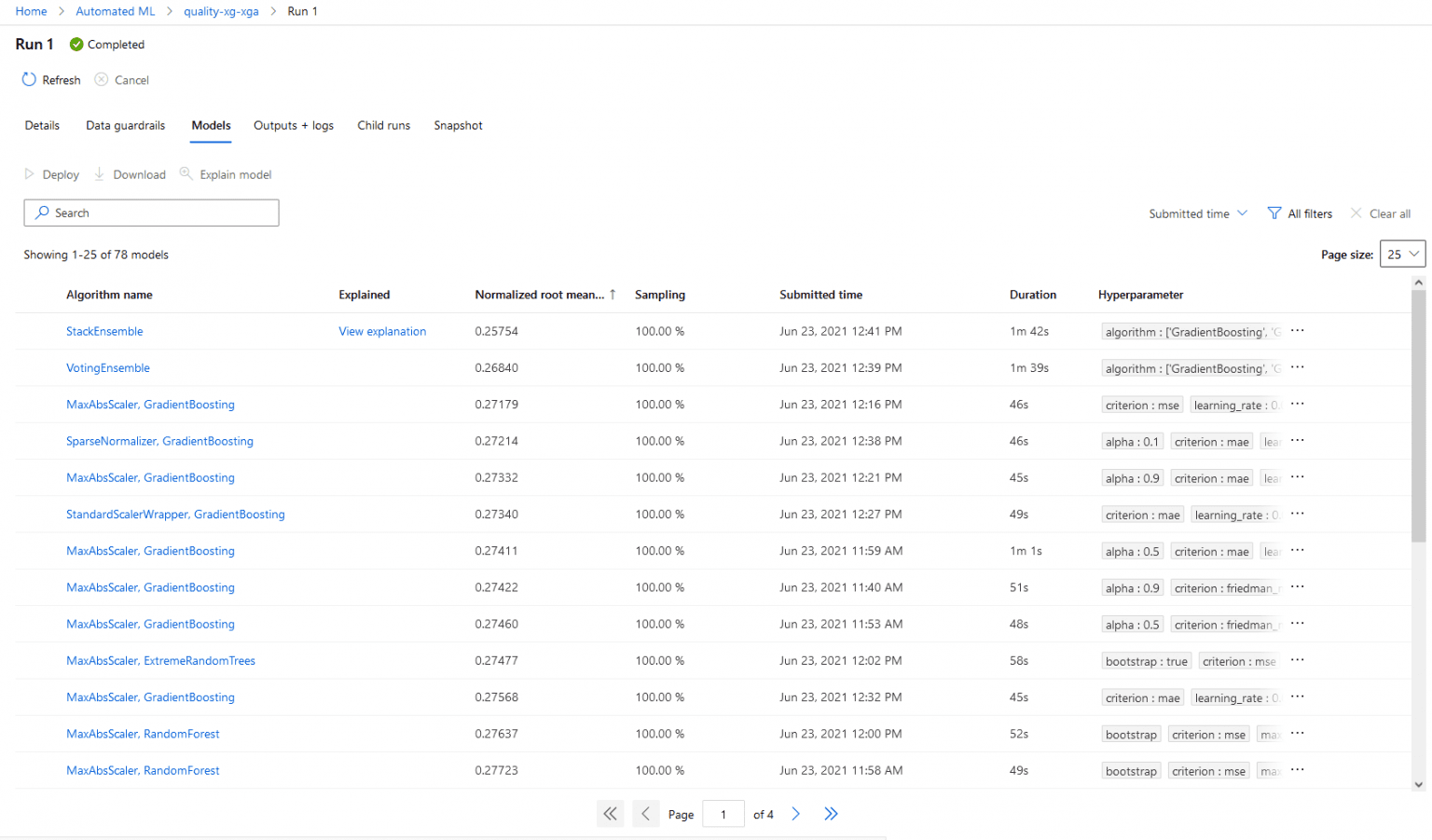Go to the last page of results
This screenshot has height=840, width=1432.
[831, 814]
